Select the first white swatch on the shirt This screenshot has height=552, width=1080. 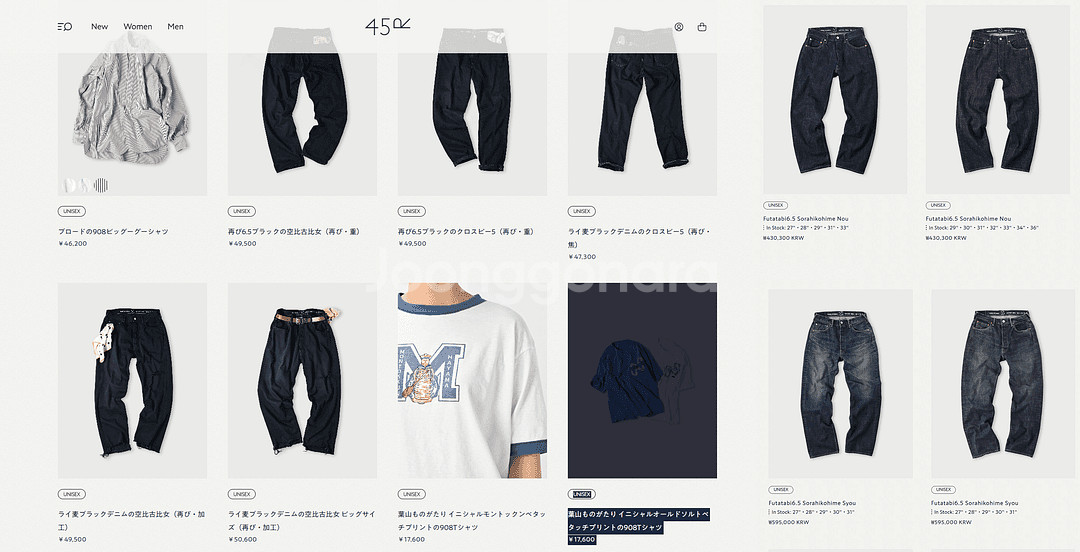pyautogui.click(x=70, y=185)
